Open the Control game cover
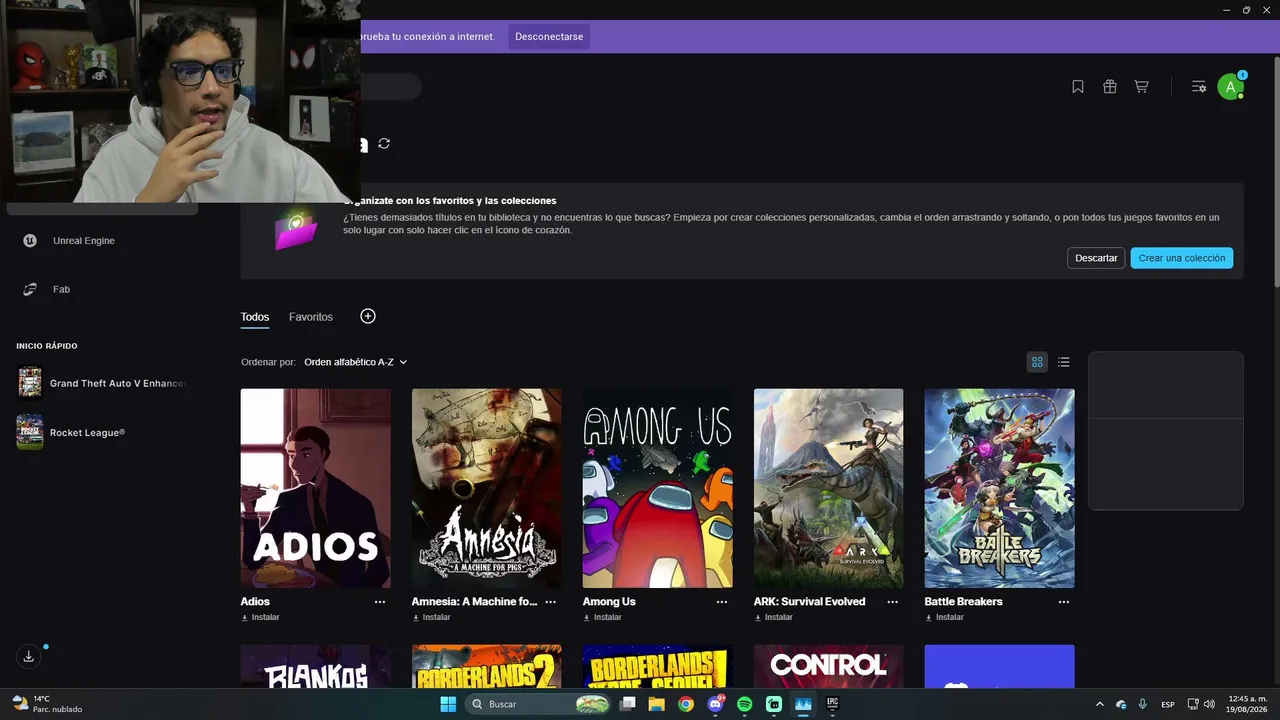This screenshot has width=1280, height=720. pos(829,666)
